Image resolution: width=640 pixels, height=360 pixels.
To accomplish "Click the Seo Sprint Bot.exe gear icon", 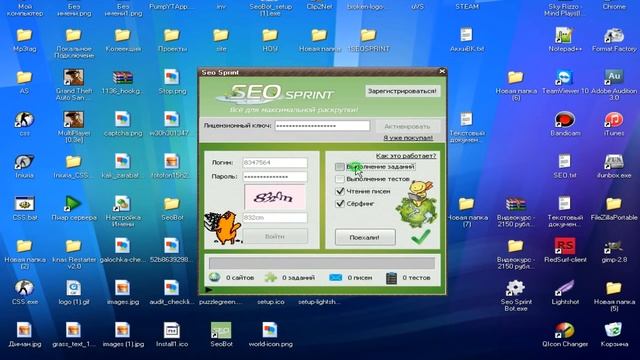I will (516, 288).
